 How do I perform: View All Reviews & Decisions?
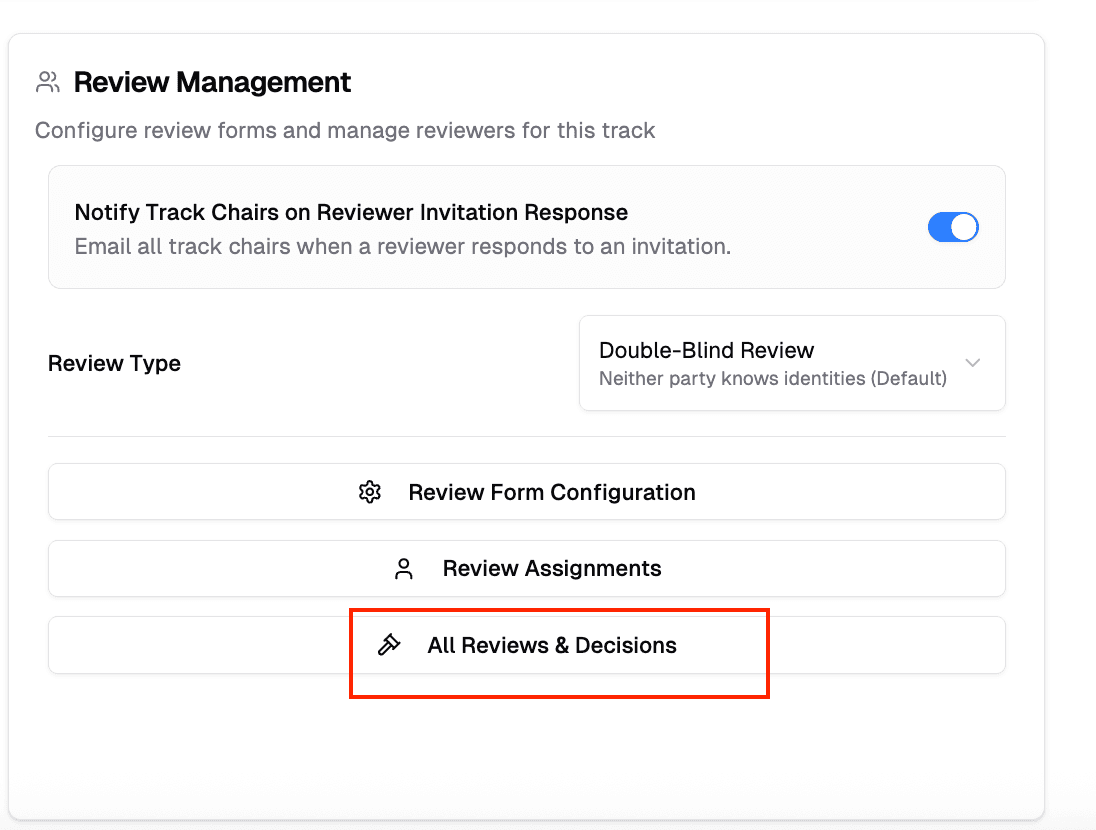tap(551, 645)
